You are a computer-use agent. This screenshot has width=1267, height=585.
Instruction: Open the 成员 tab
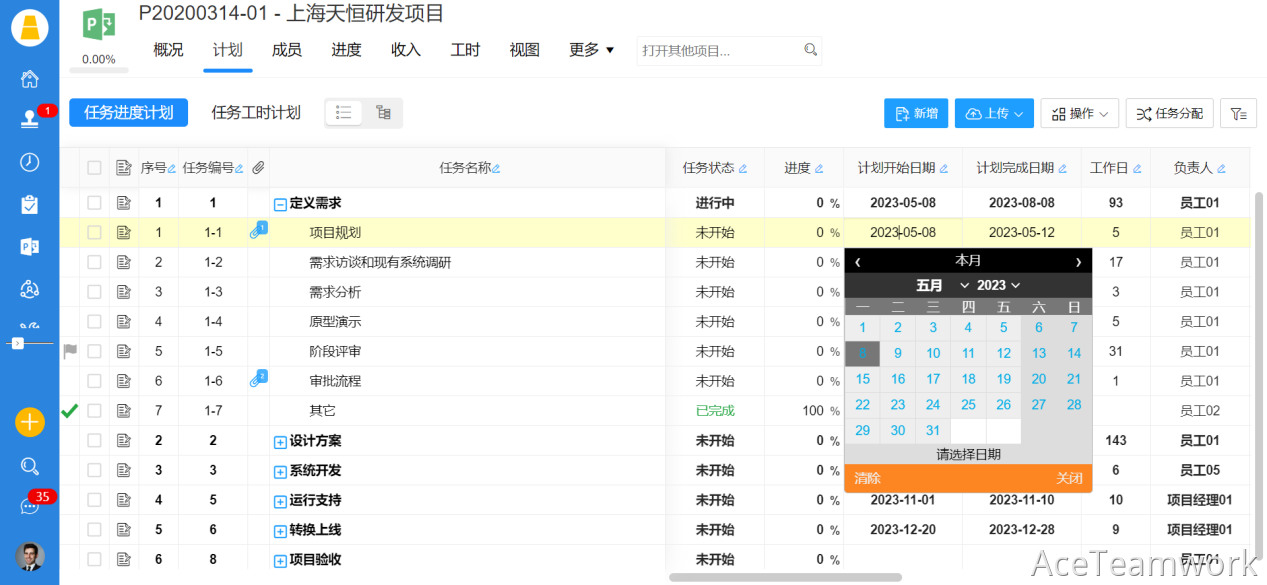[287, 50]
